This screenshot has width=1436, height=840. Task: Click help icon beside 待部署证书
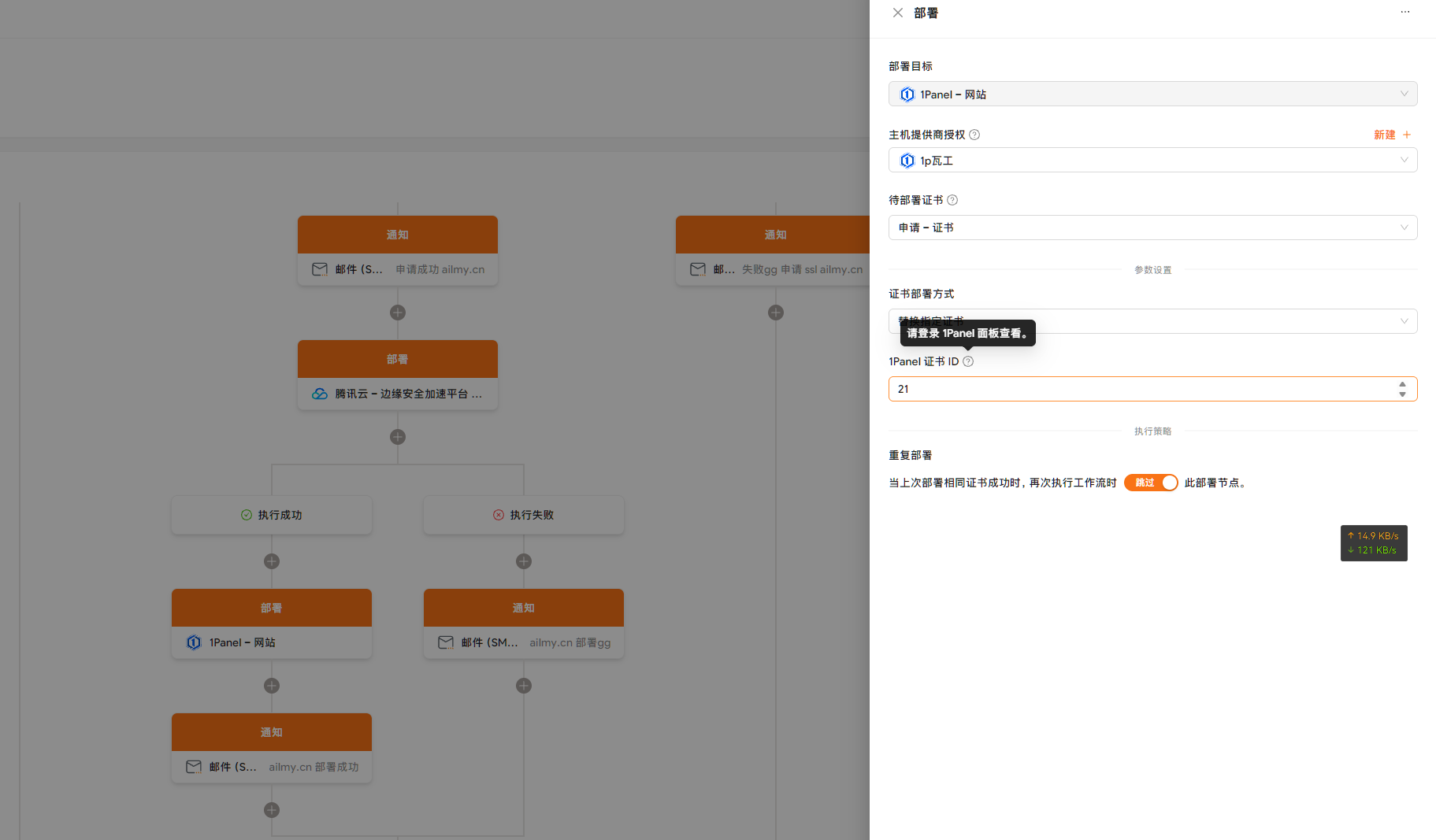click(952, 200)
